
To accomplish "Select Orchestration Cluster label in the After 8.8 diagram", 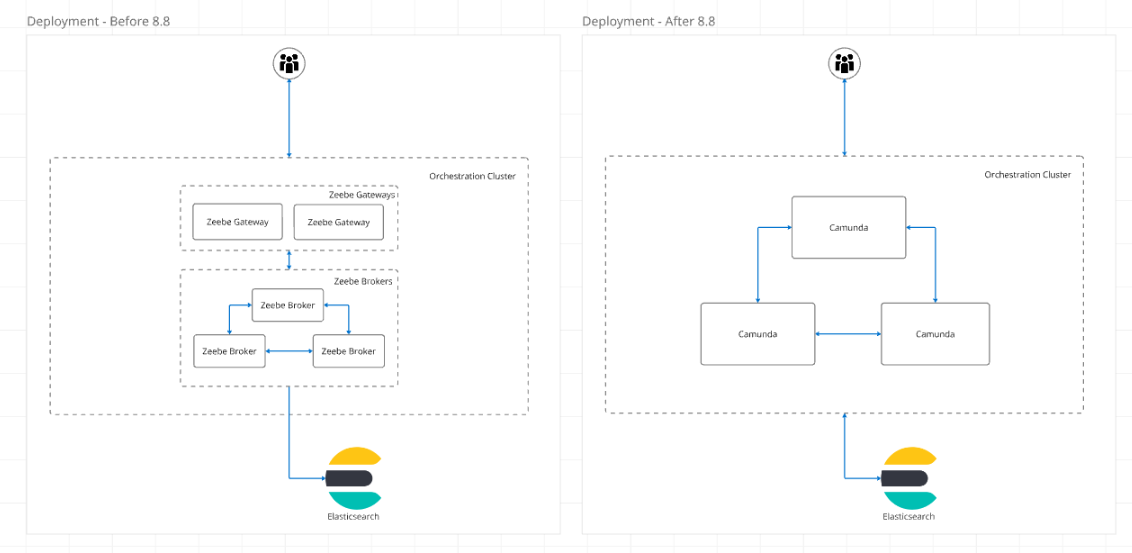I will tap(1027, 175).
